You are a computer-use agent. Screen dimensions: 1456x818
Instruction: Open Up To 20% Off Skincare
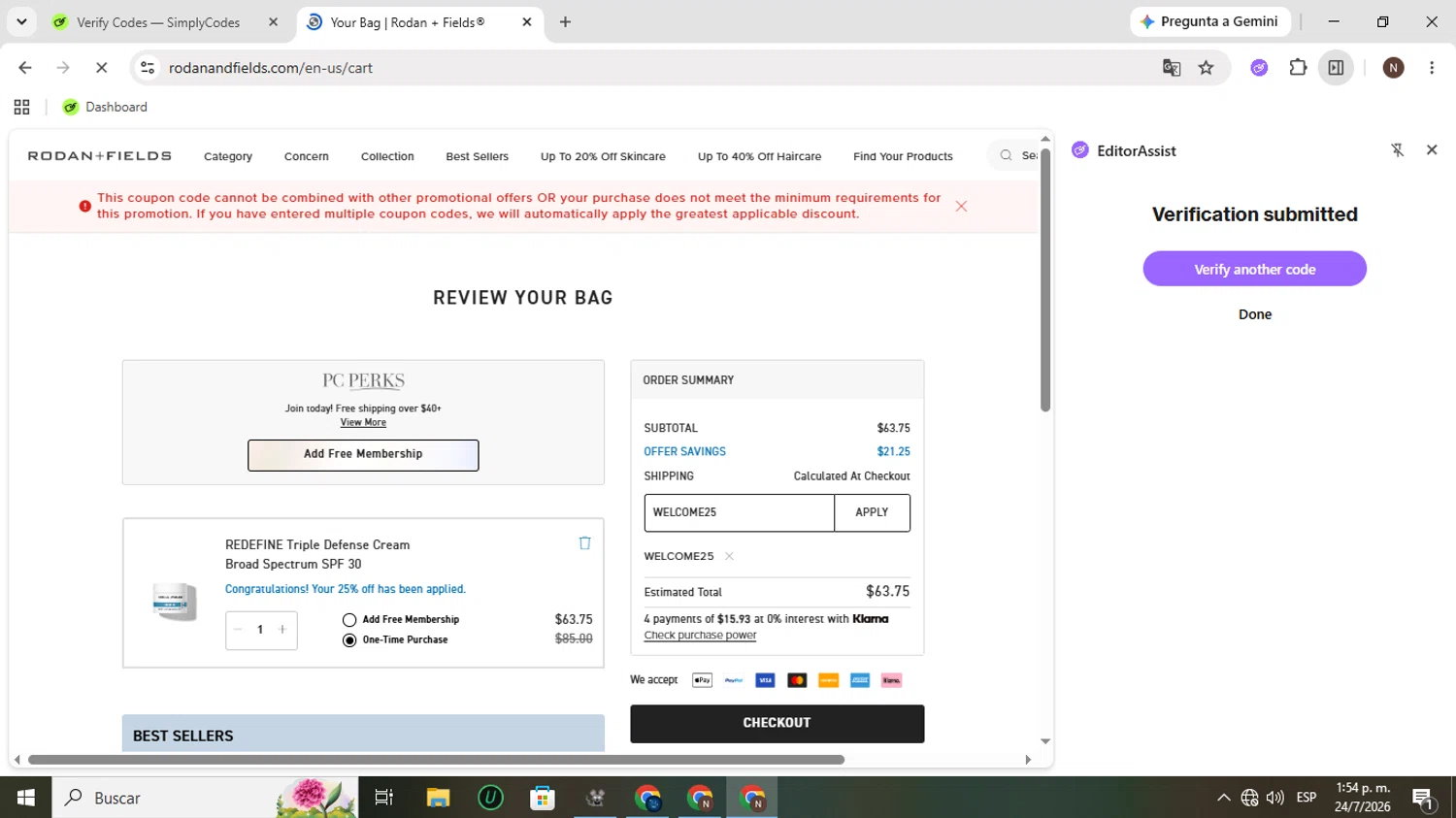pos(603,156)
